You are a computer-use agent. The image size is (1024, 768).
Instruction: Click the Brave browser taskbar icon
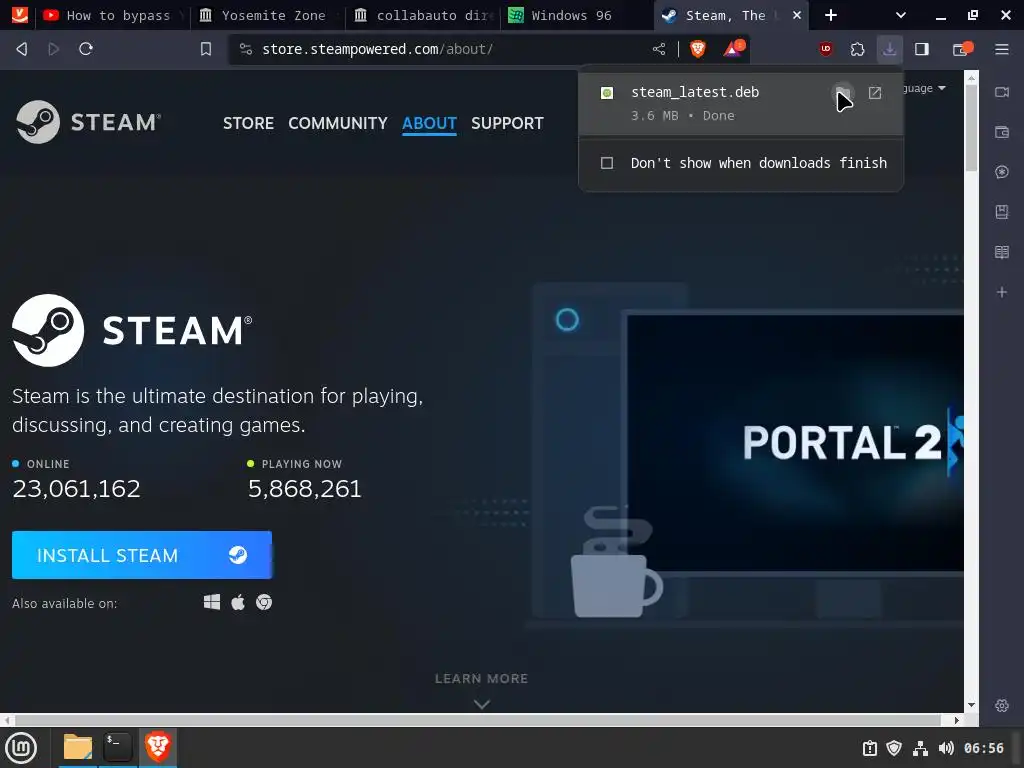(157, 747)
